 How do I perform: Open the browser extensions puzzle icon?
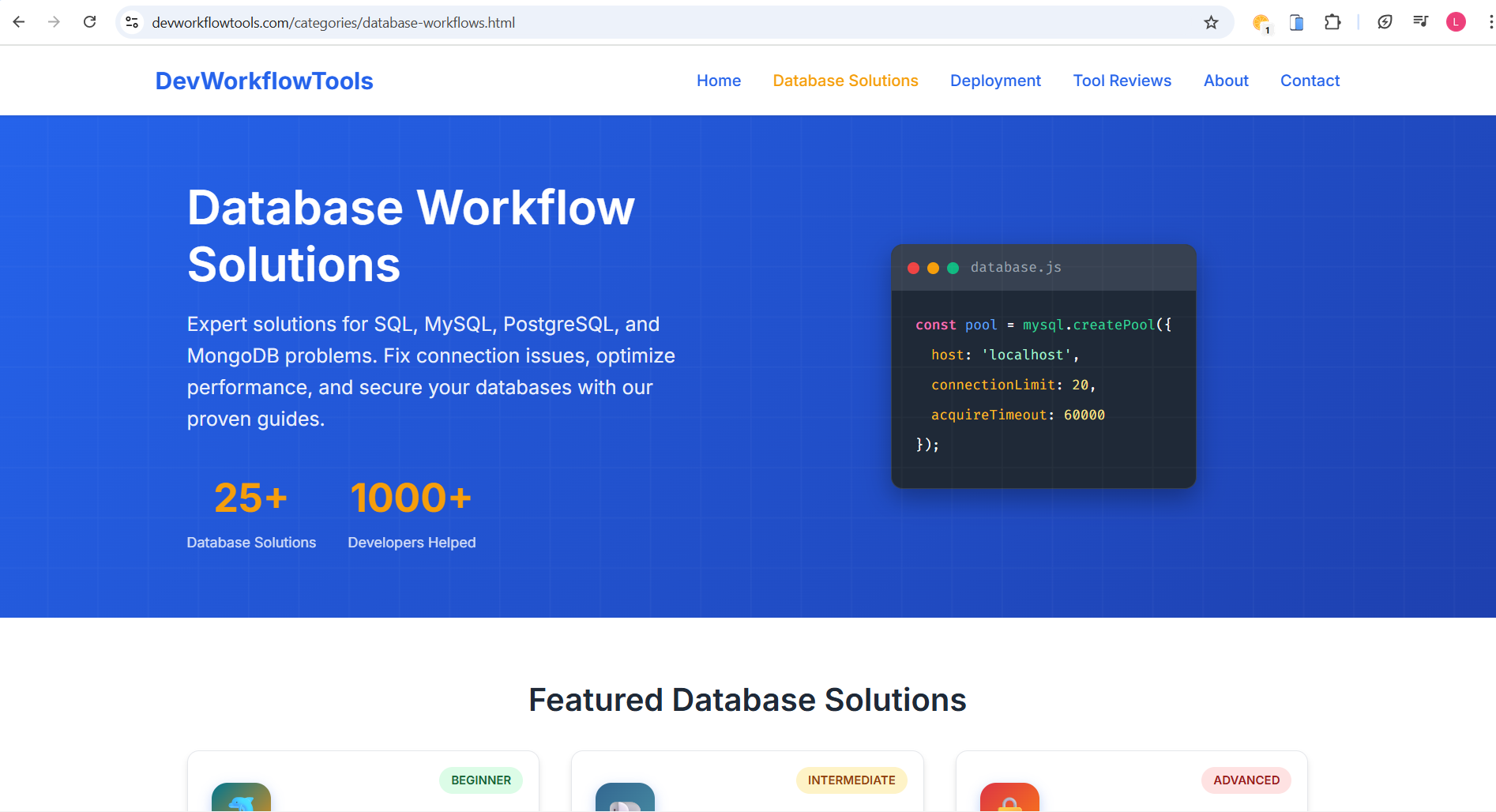(1332, 22)
